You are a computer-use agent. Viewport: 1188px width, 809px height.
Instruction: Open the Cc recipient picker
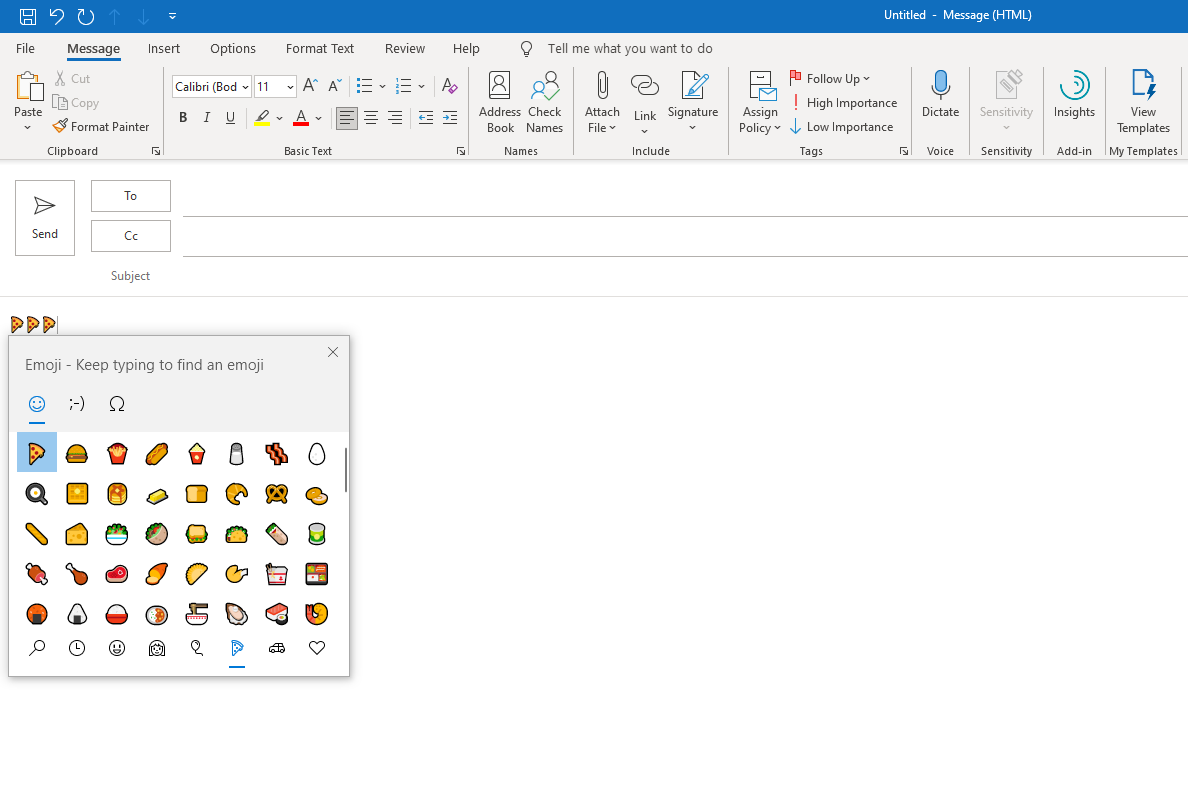pyautogui.click(x=130, y=235)
